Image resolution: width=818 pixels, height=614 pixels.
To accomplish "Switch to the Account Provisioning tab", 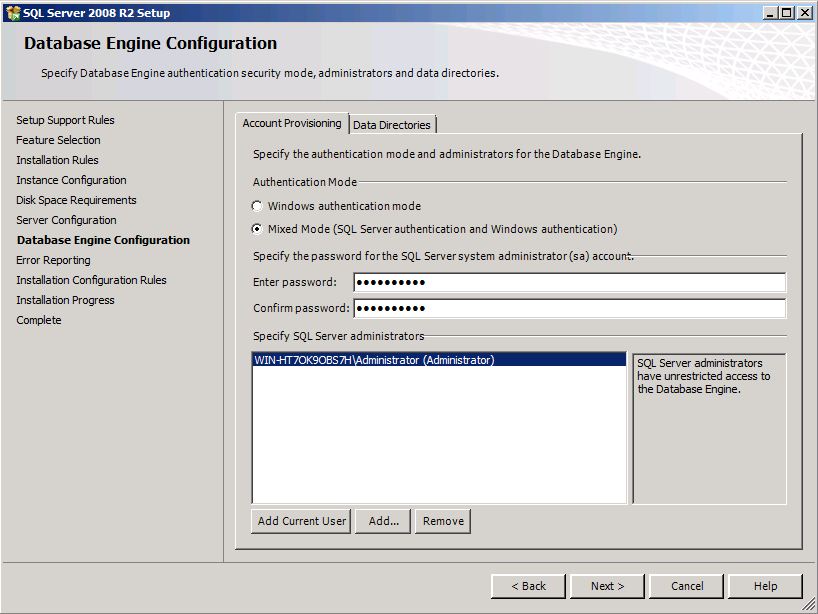I will 293,124.
